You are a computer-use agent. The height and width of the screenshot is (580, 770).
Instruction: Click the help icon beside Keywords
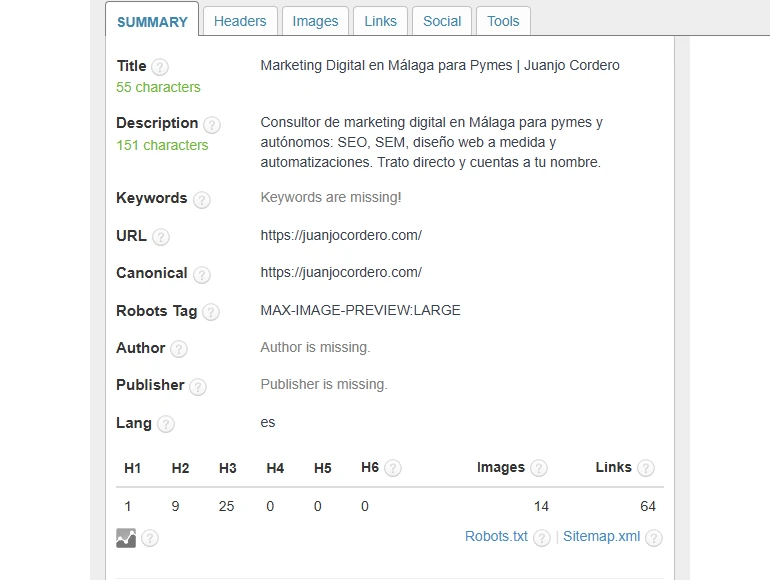202,200
